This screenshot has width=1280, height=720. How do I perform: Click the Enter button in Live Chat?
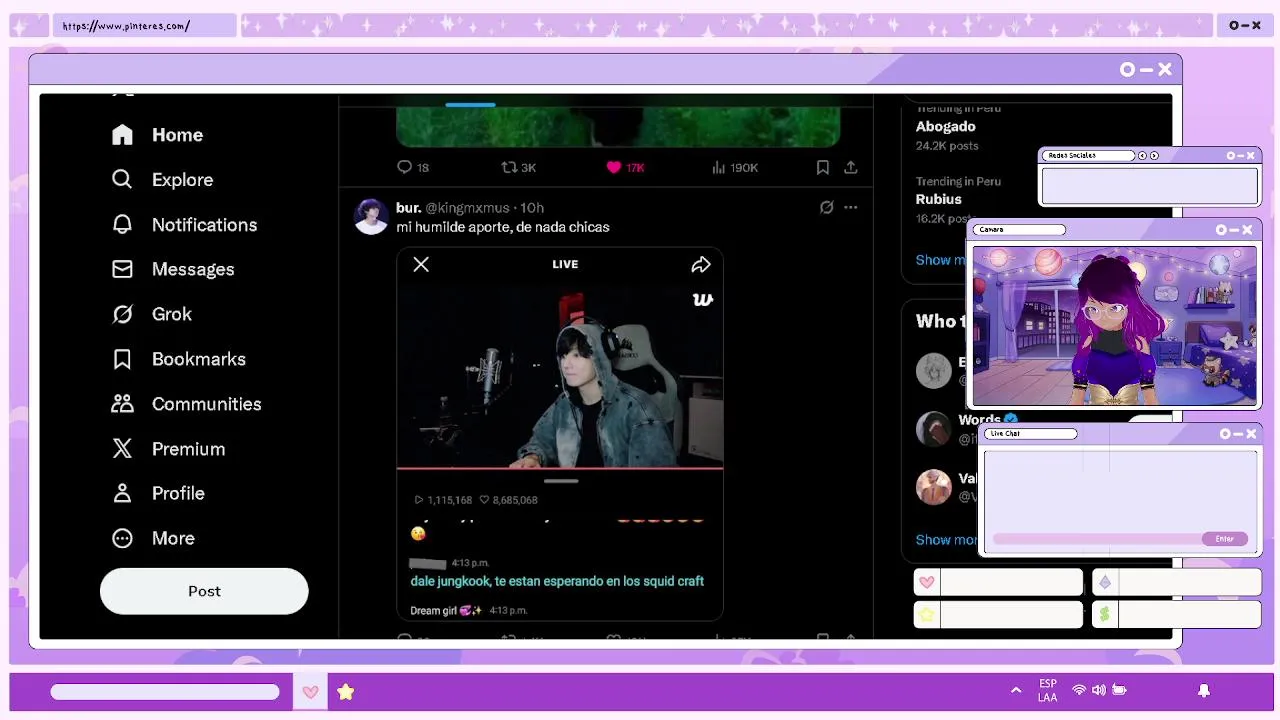click(1224, 539)
